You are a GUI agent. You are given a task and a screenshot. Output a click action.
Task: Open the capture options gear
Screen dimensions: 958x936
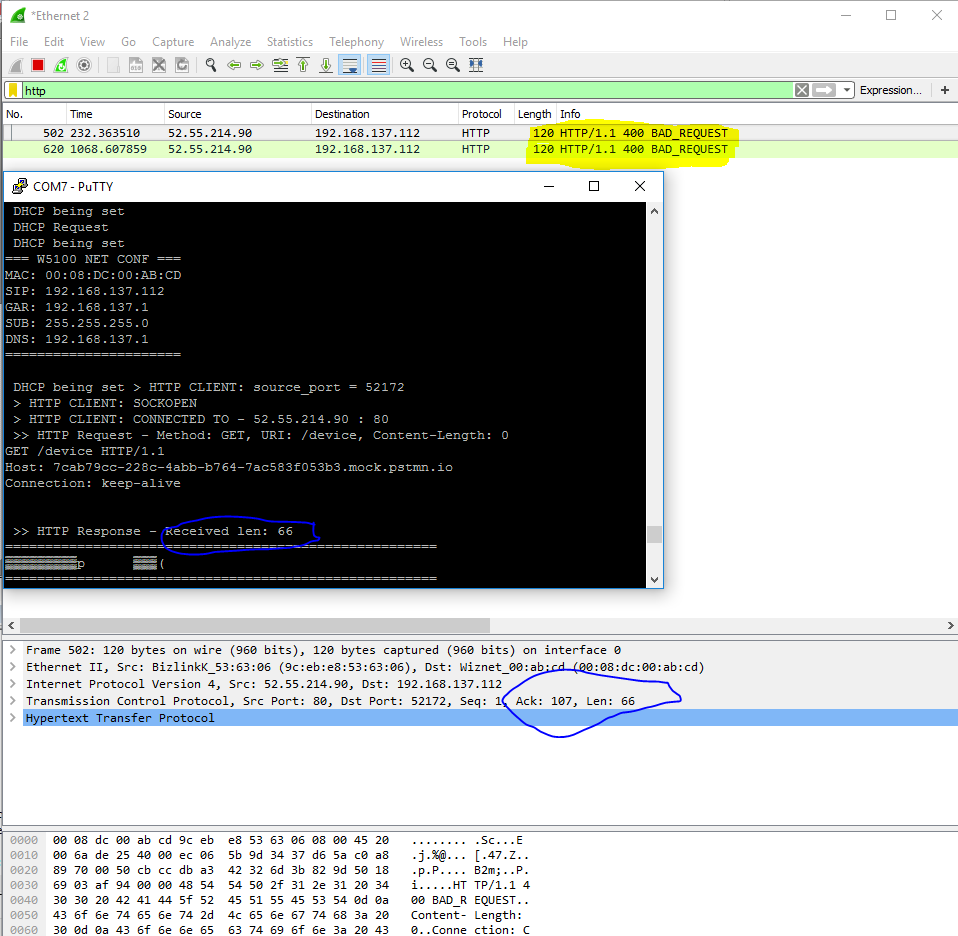pos(84,65)
